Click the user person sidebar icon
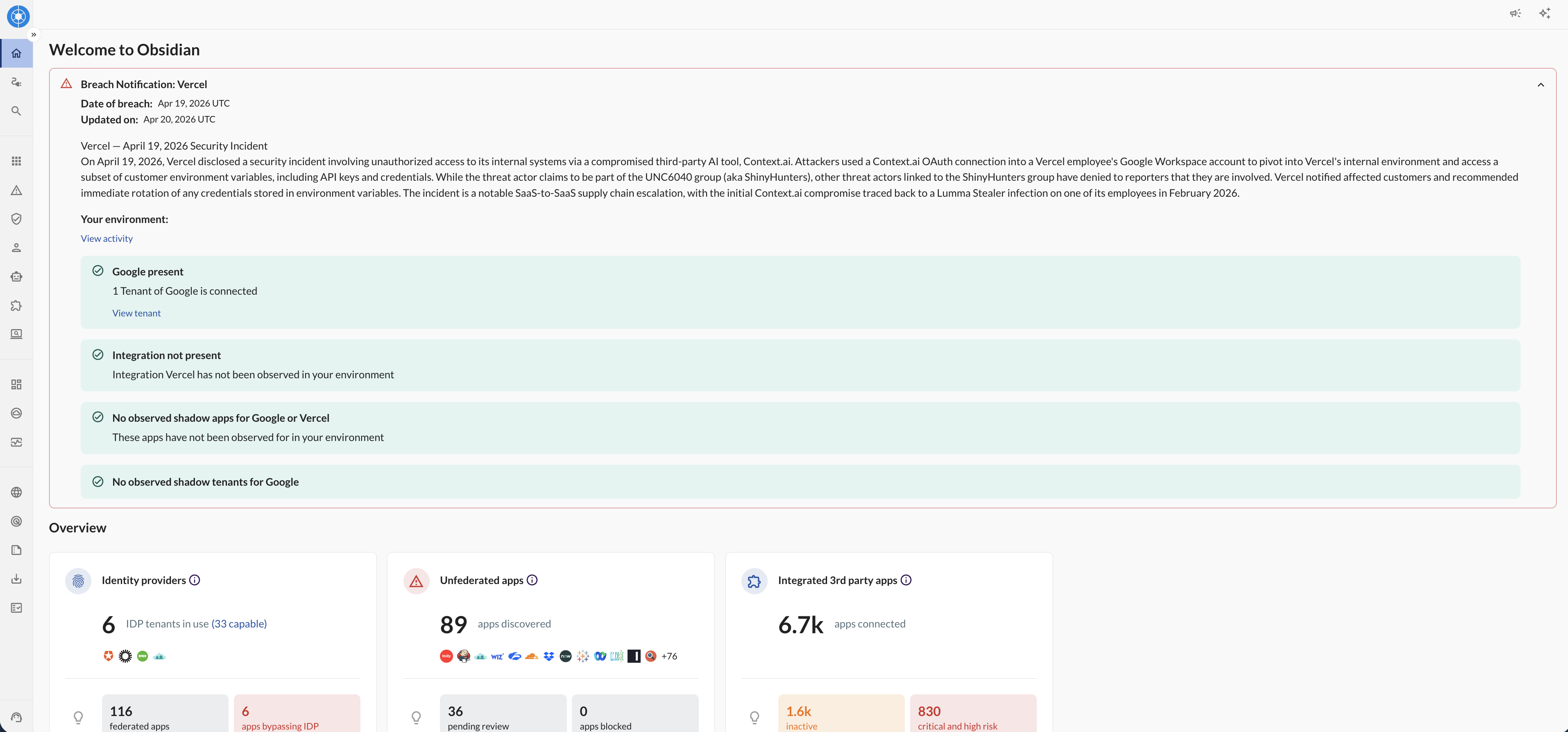This screenshot has width=1568, height=732. pos(16,247)
